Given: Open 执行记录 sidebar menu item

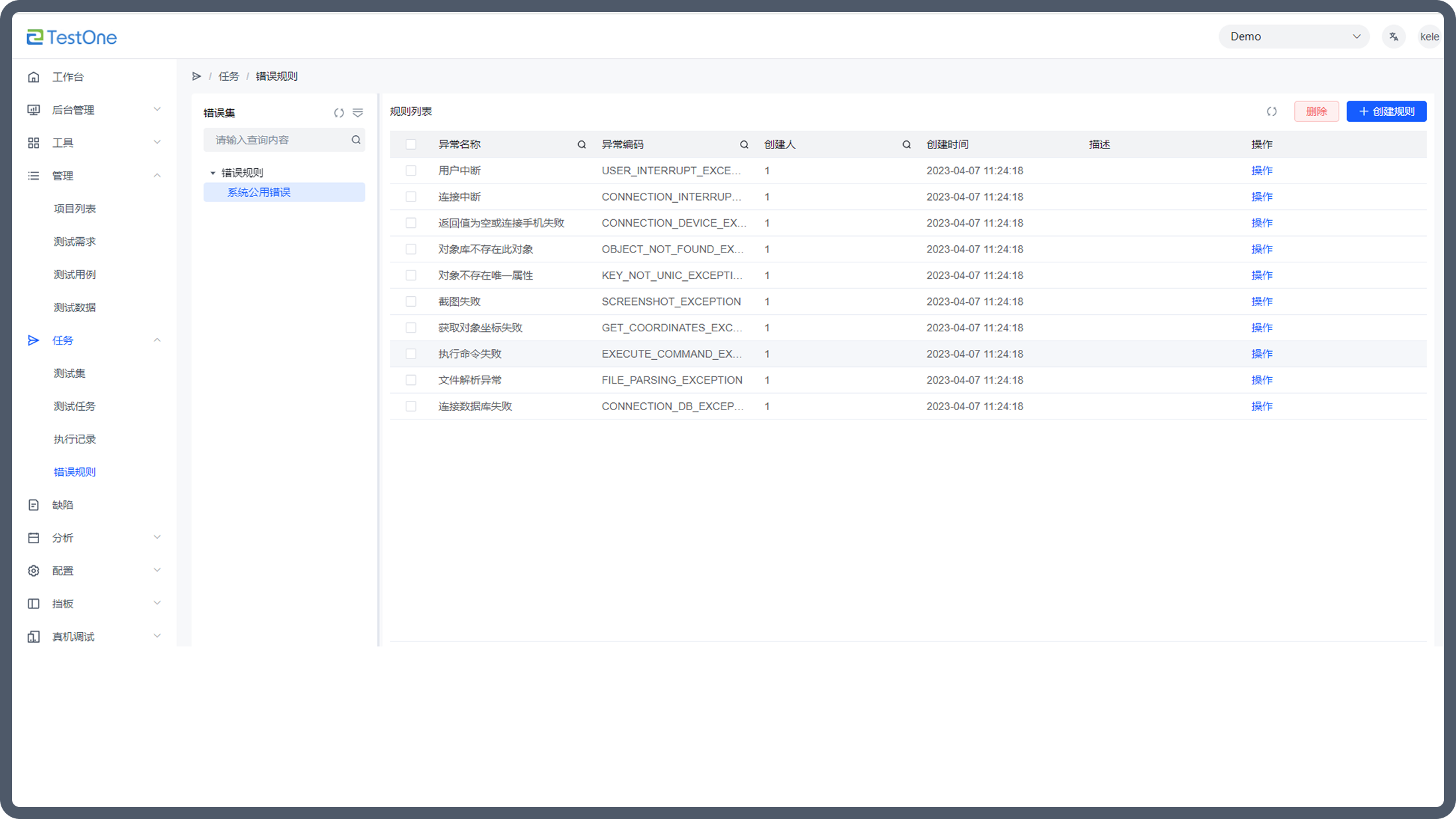Looking at the screenshot, I should click(74, 439).
